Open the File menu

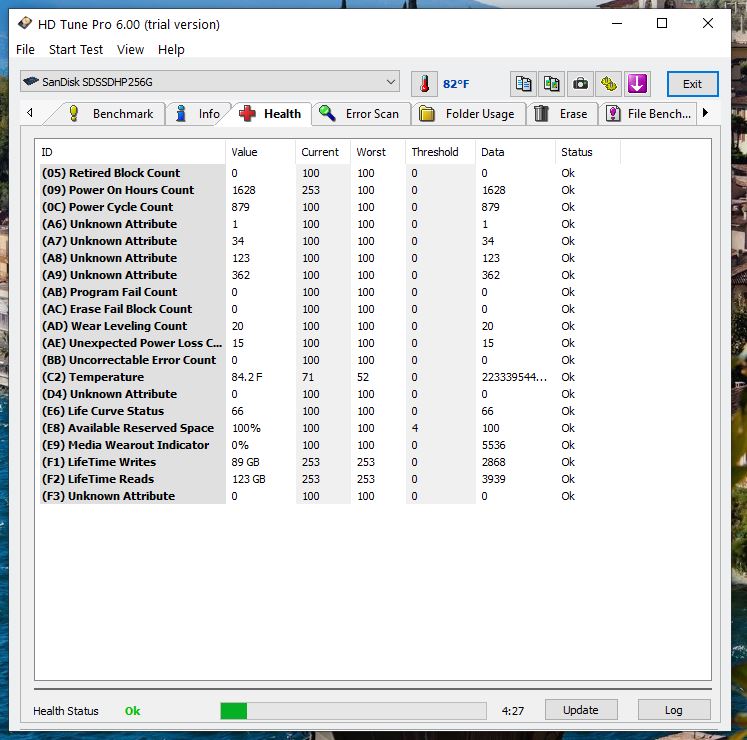pos(25,50)
